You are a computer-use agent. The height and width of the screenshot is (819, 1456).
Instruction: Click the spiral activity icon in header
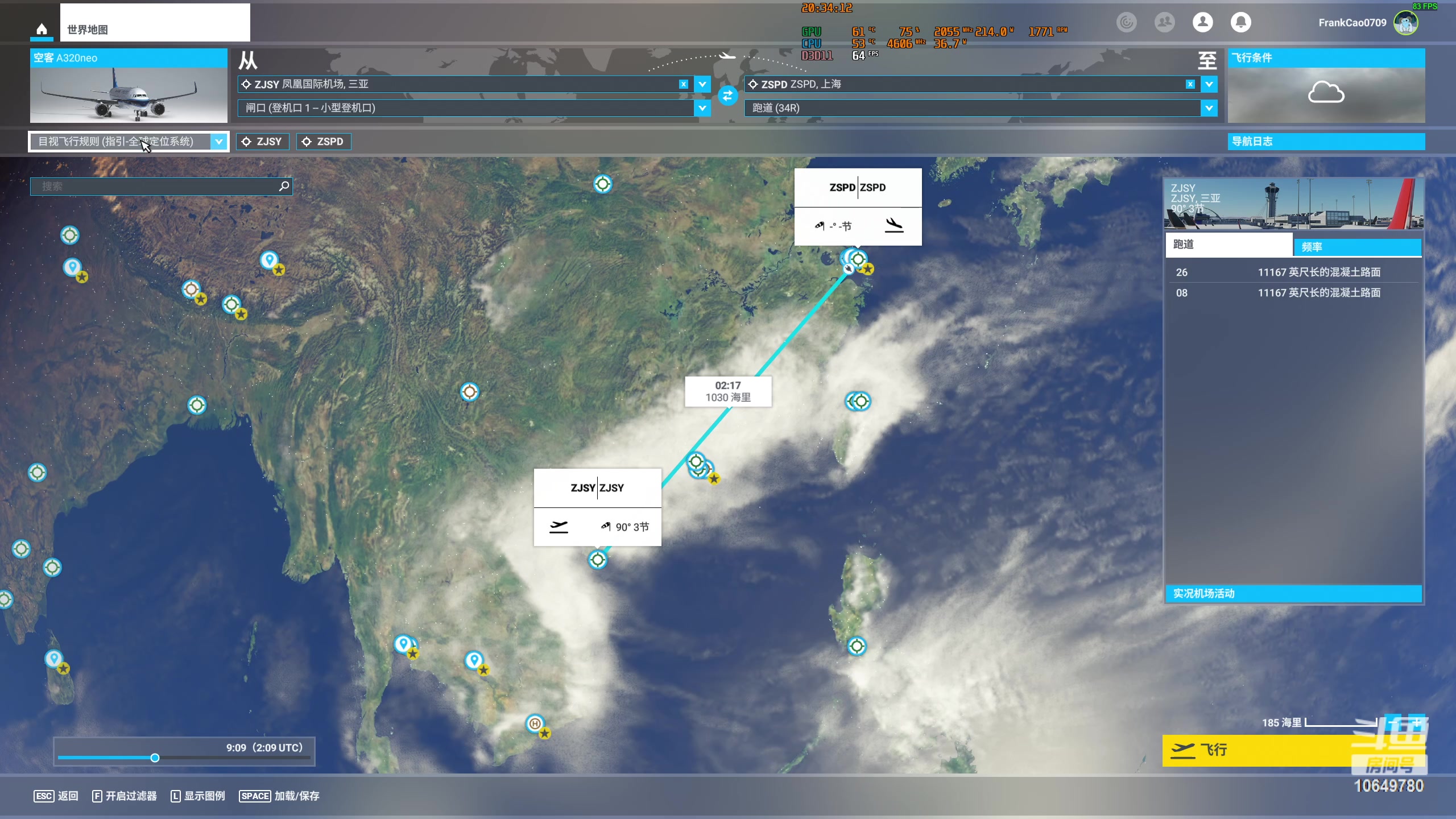click(1126, 22)
